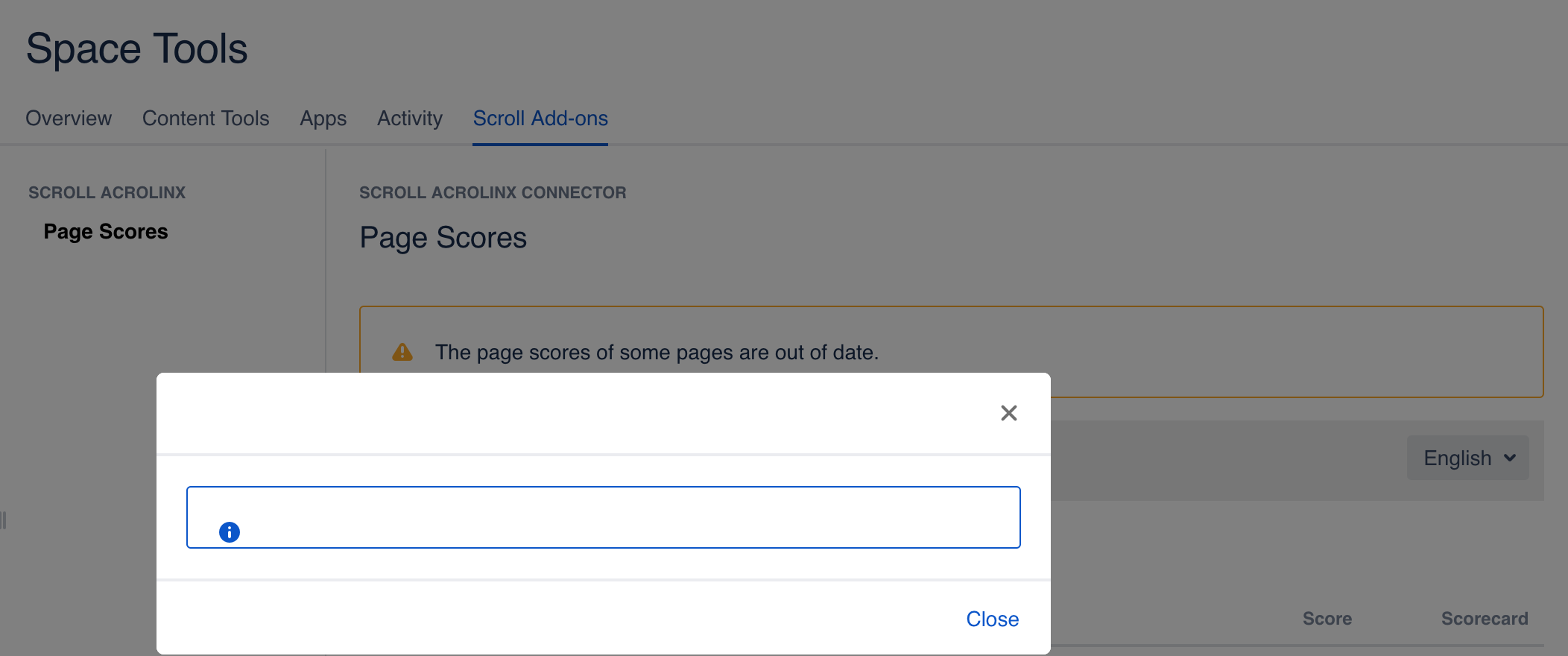Image resolution: width=1568 pixels, height=656 pixels.
Task: Click the Scorecard column header
Action: (1485, 619)
